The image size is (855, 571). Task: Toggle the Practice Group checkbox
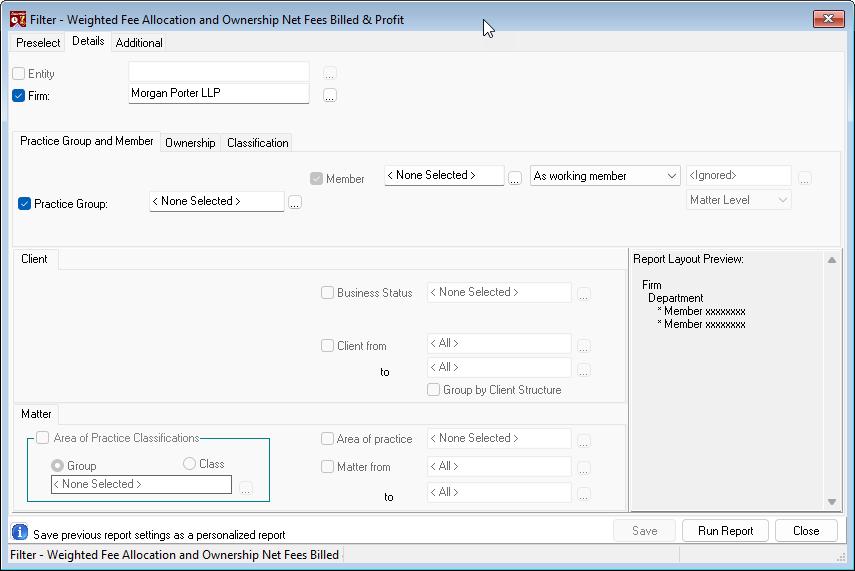tap(24, 204)
